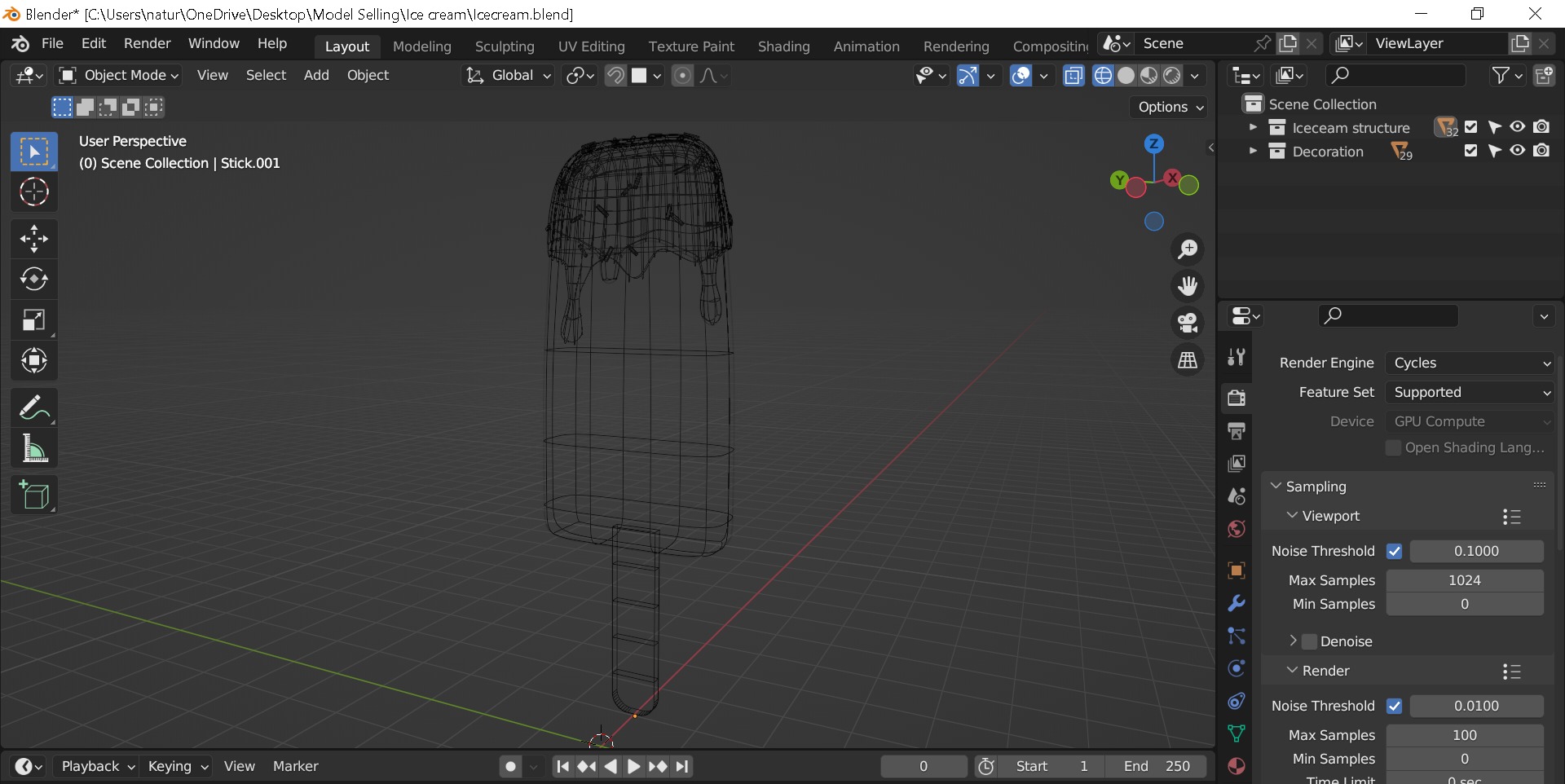Play the animation forward
The height and width of the screenshot is (784, 1565).
click(633, 767)
